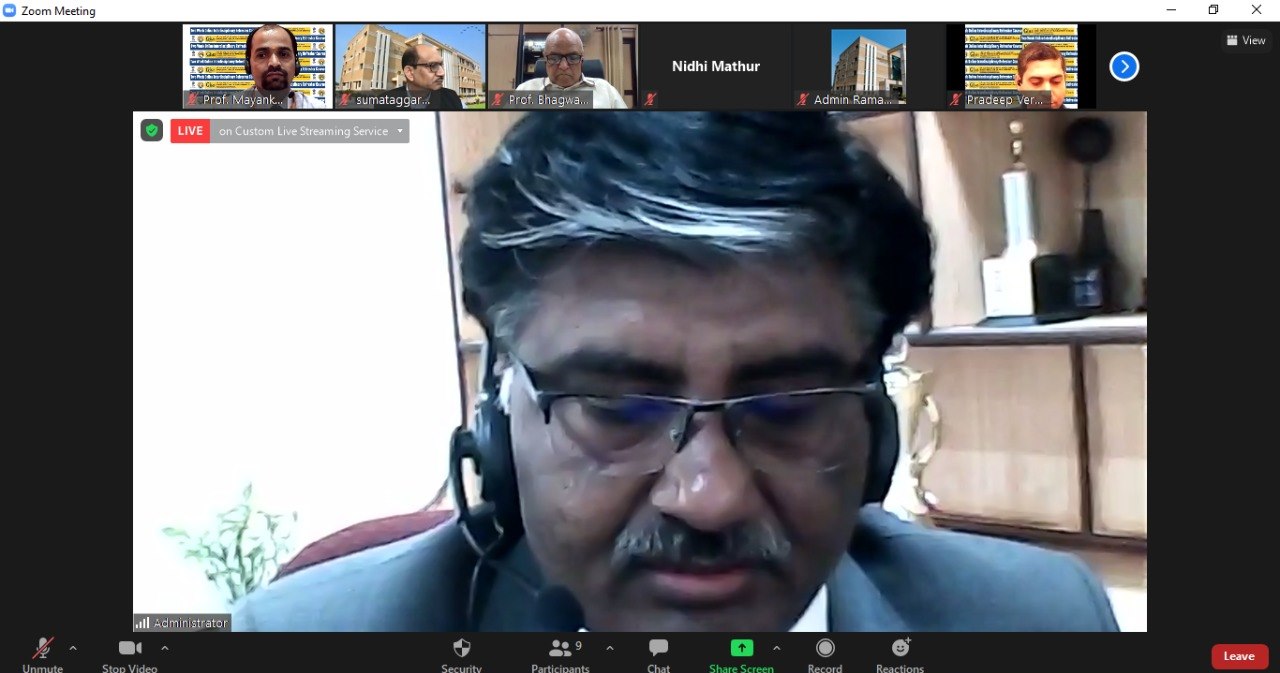Click the green encryption shield icon
1280x673 pixels.
click(151, 130)
